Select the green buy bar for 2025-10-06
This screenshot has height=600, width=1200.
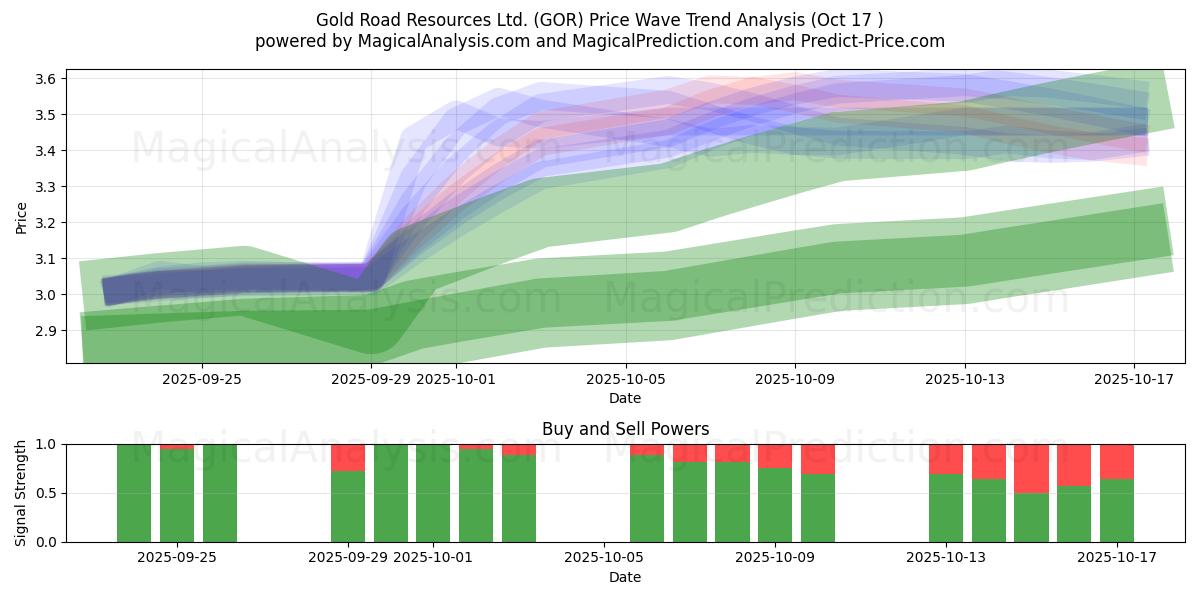point(647,499)
